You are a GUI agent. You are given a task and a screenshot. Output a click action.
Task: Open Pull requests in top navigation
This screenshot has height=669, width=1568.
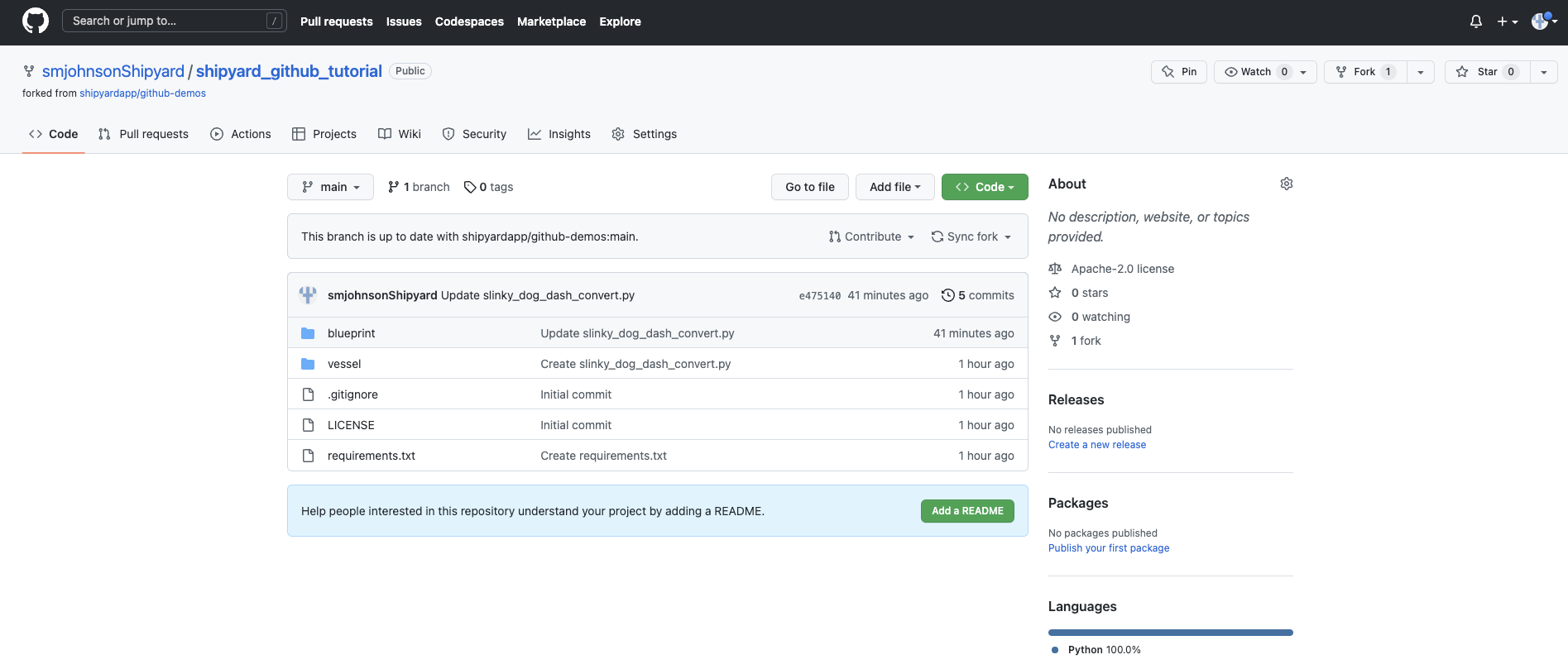pyautogui.click(x=337, y=22)
